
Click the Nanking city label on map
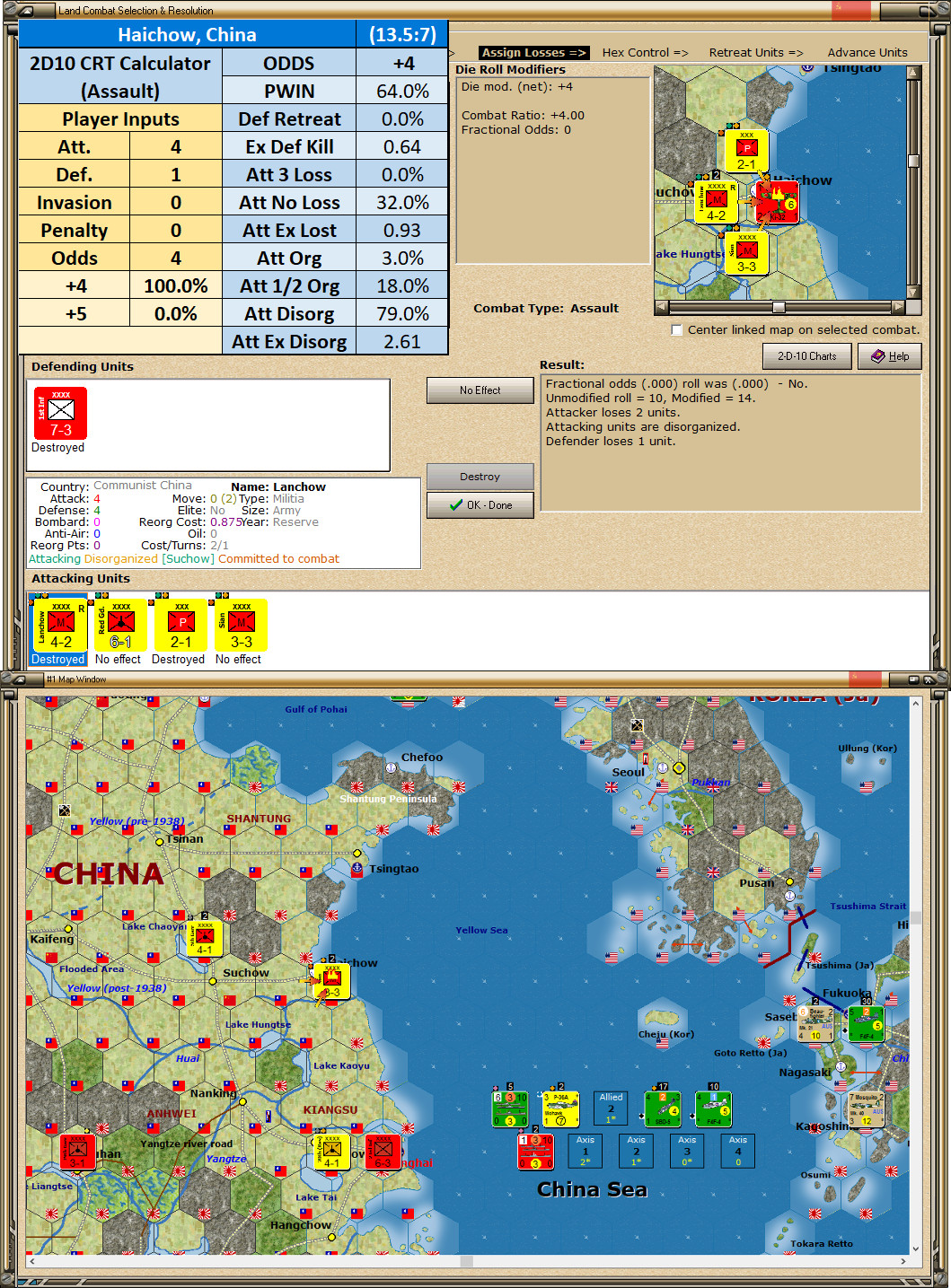[213, 1093]
